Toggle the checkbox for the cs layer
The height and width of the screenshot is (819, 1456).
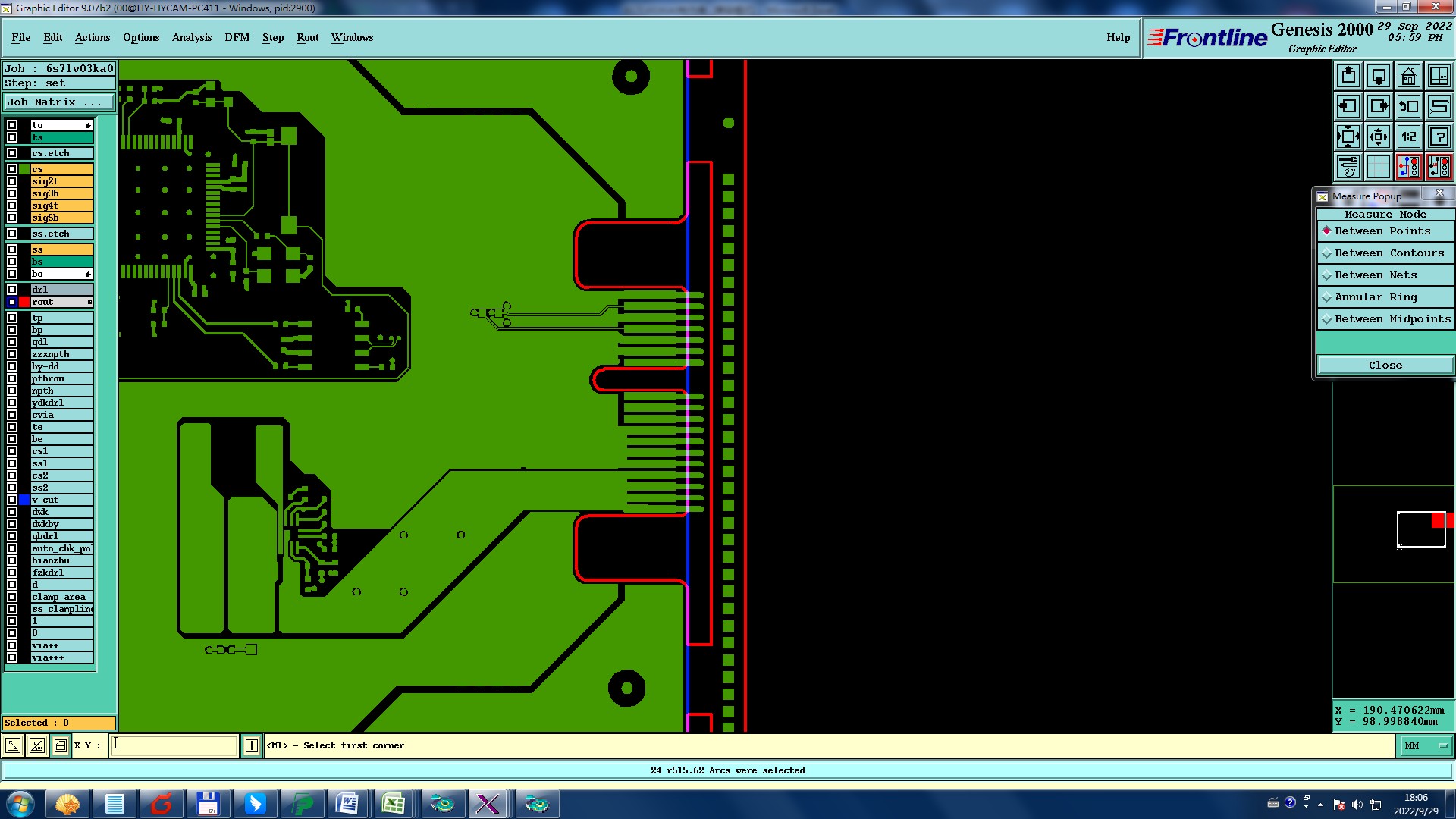pos(12,169)
